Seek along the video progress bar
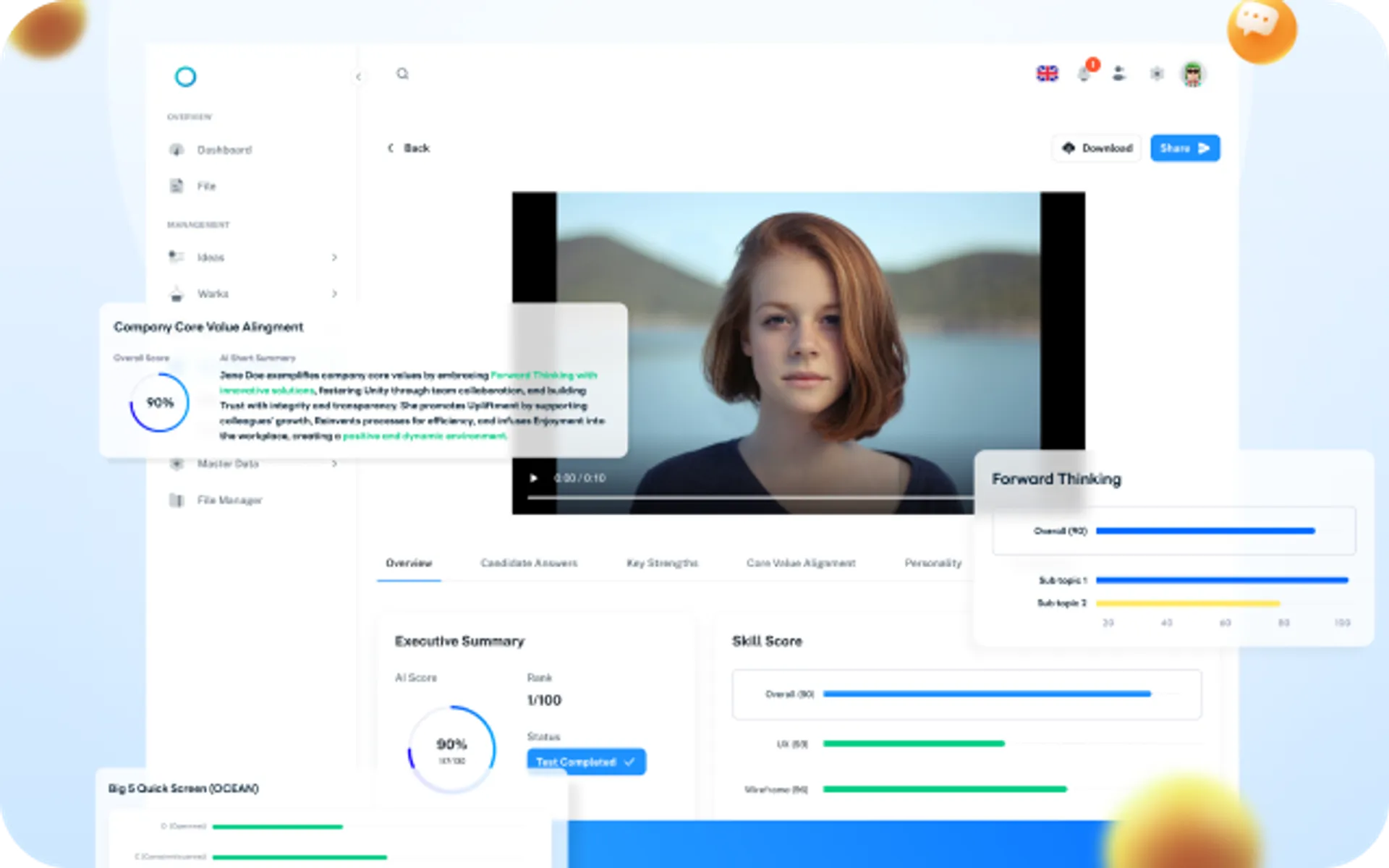This screenshot has width=1389, height=868. pos(750,498)
